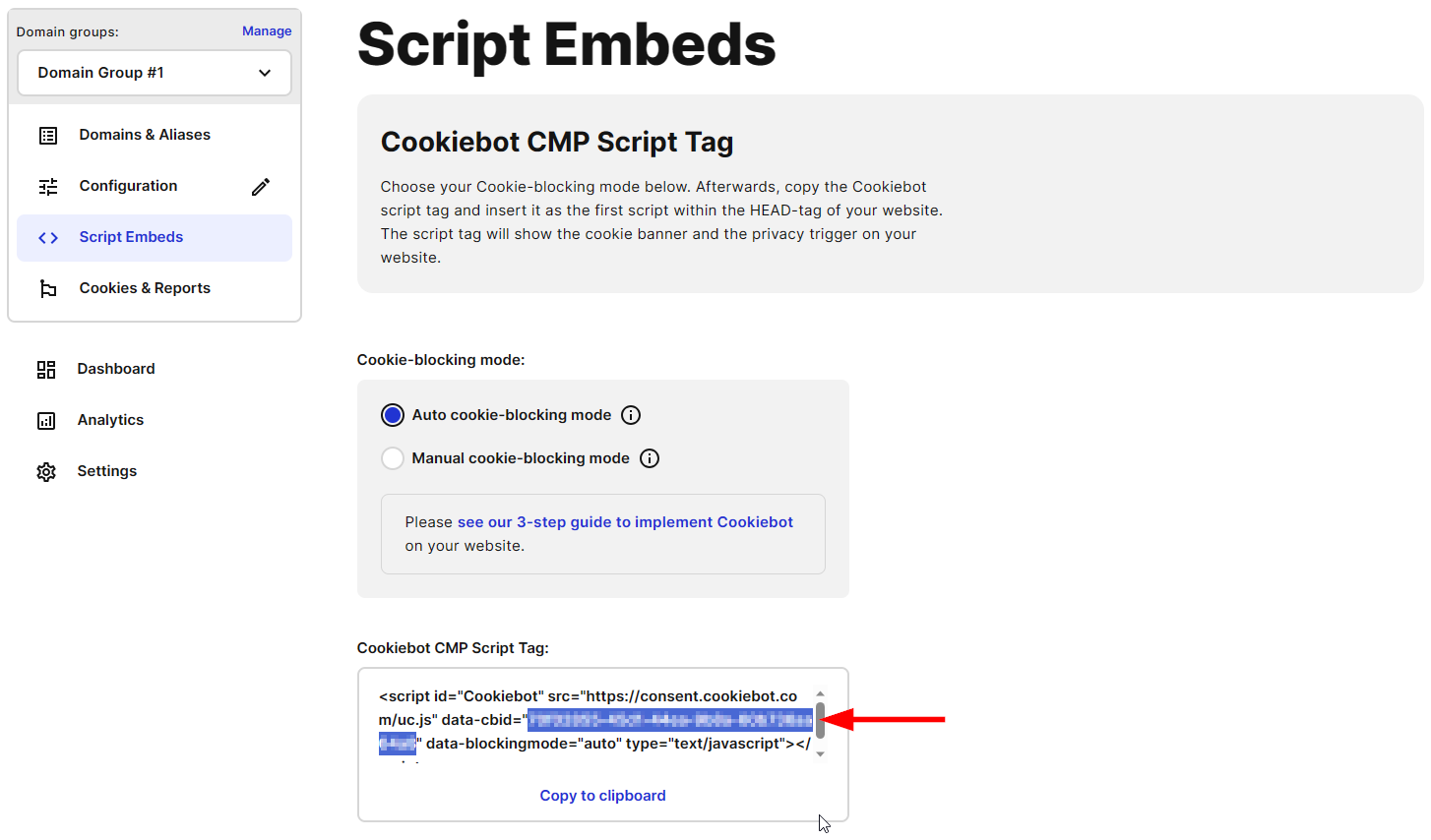Select Manual cookie-blocking mode radio button

(x=393, y=458)
